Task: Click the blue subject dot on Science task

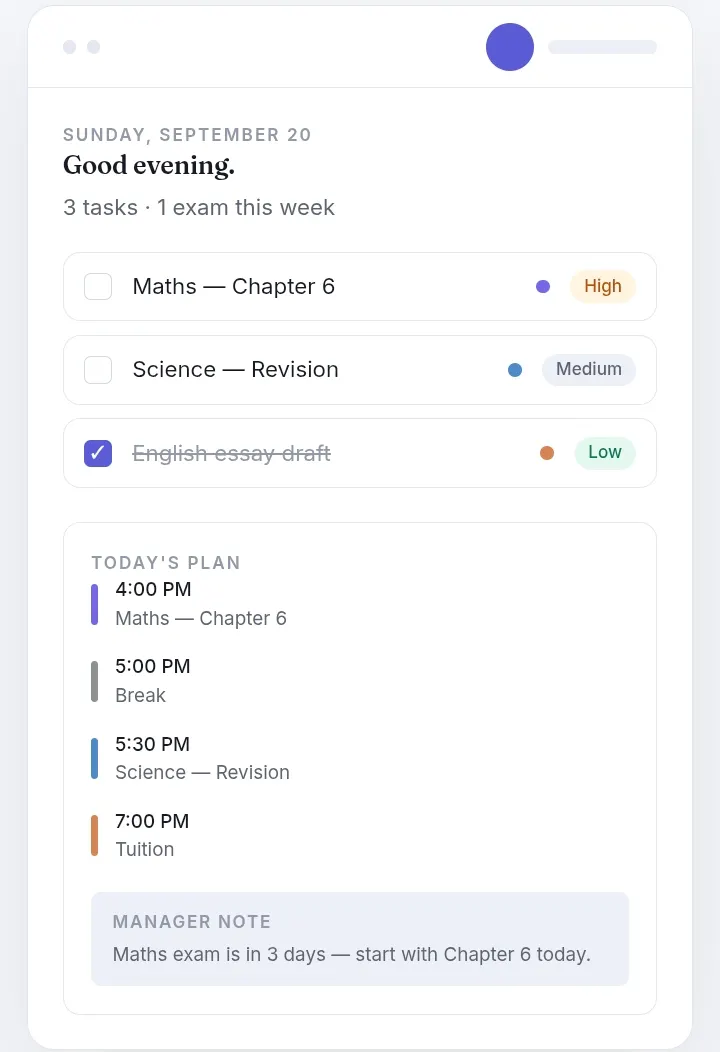Action: pyautogui.click(x=515, y=370)
